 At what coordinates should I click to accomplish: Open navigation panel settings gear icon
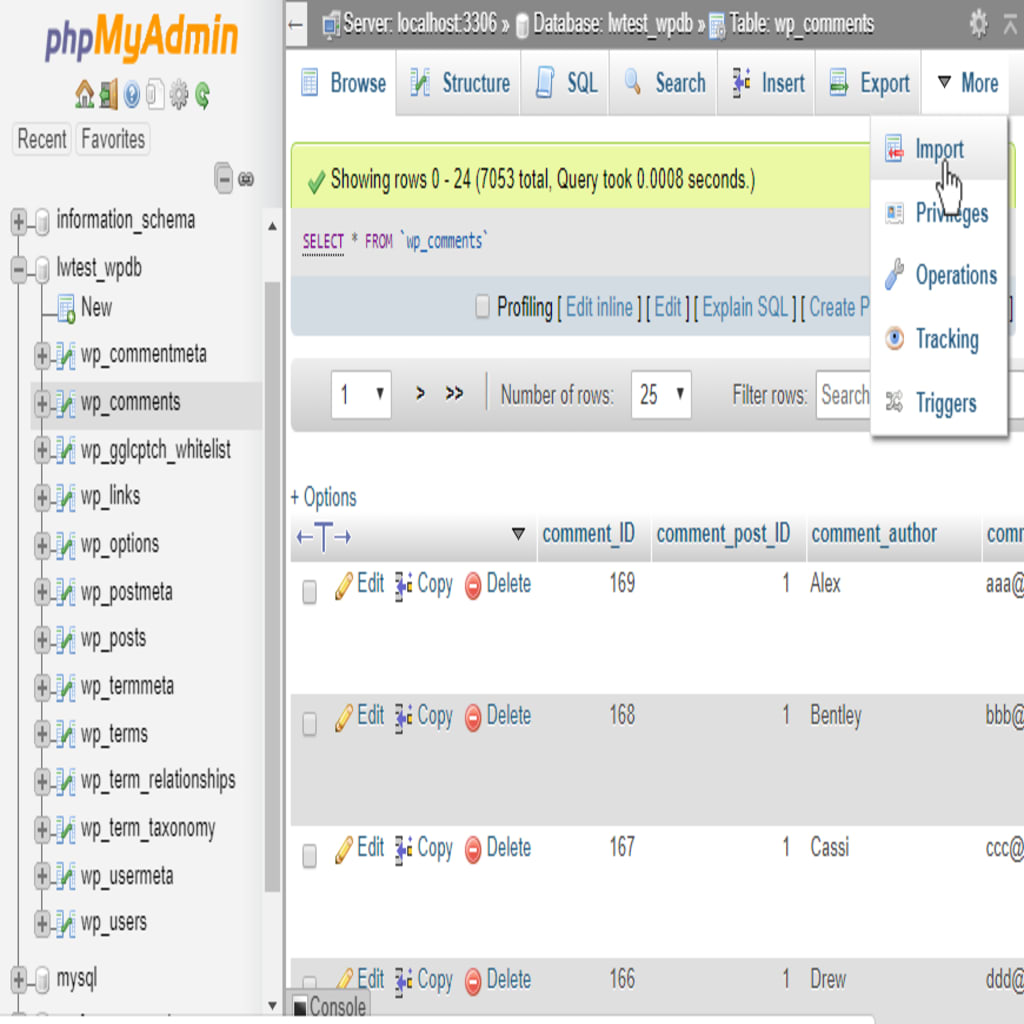pos(179,95)
